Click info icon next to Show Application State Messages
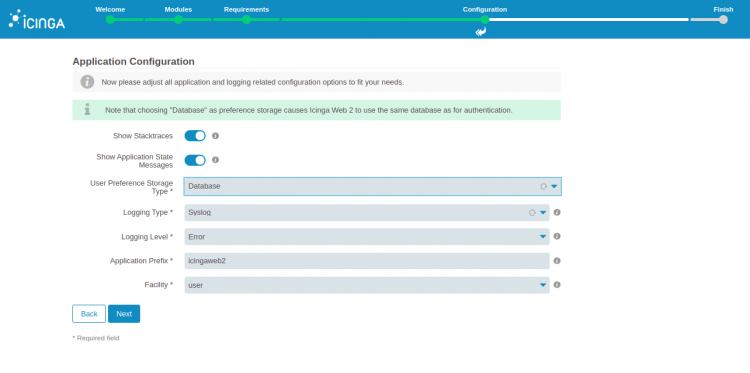This screenshot has height=373, width=750. point(215,160)
